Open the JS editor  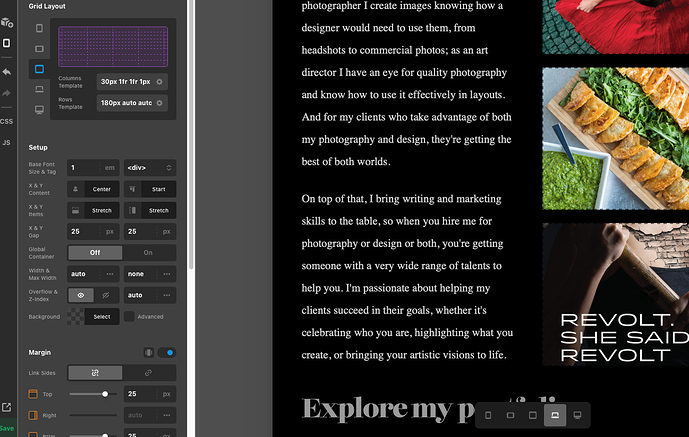pos(6,142)
